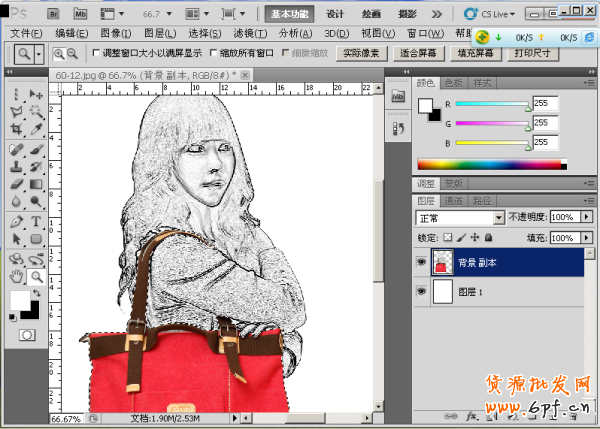This screenshot has height=429, width=600.
Task: Toggle Quick Mask mode icon
Action: 26,334
